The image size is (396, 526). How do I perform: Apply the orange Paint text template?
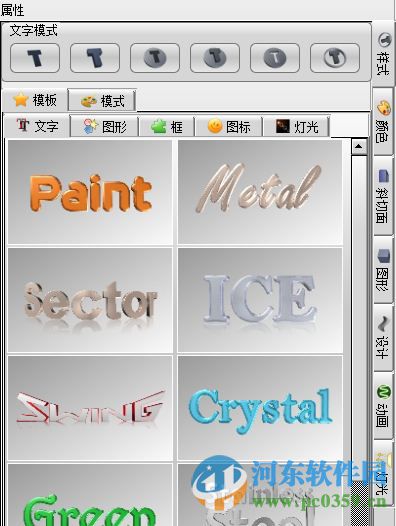point(90,192)
